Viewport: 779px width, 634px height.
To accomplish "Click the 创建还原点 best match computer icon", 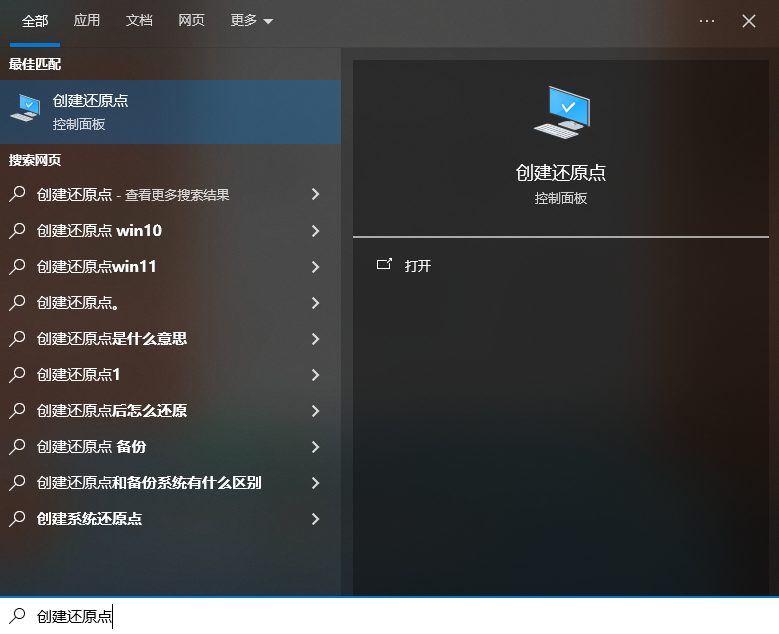I will pos(24,111).
